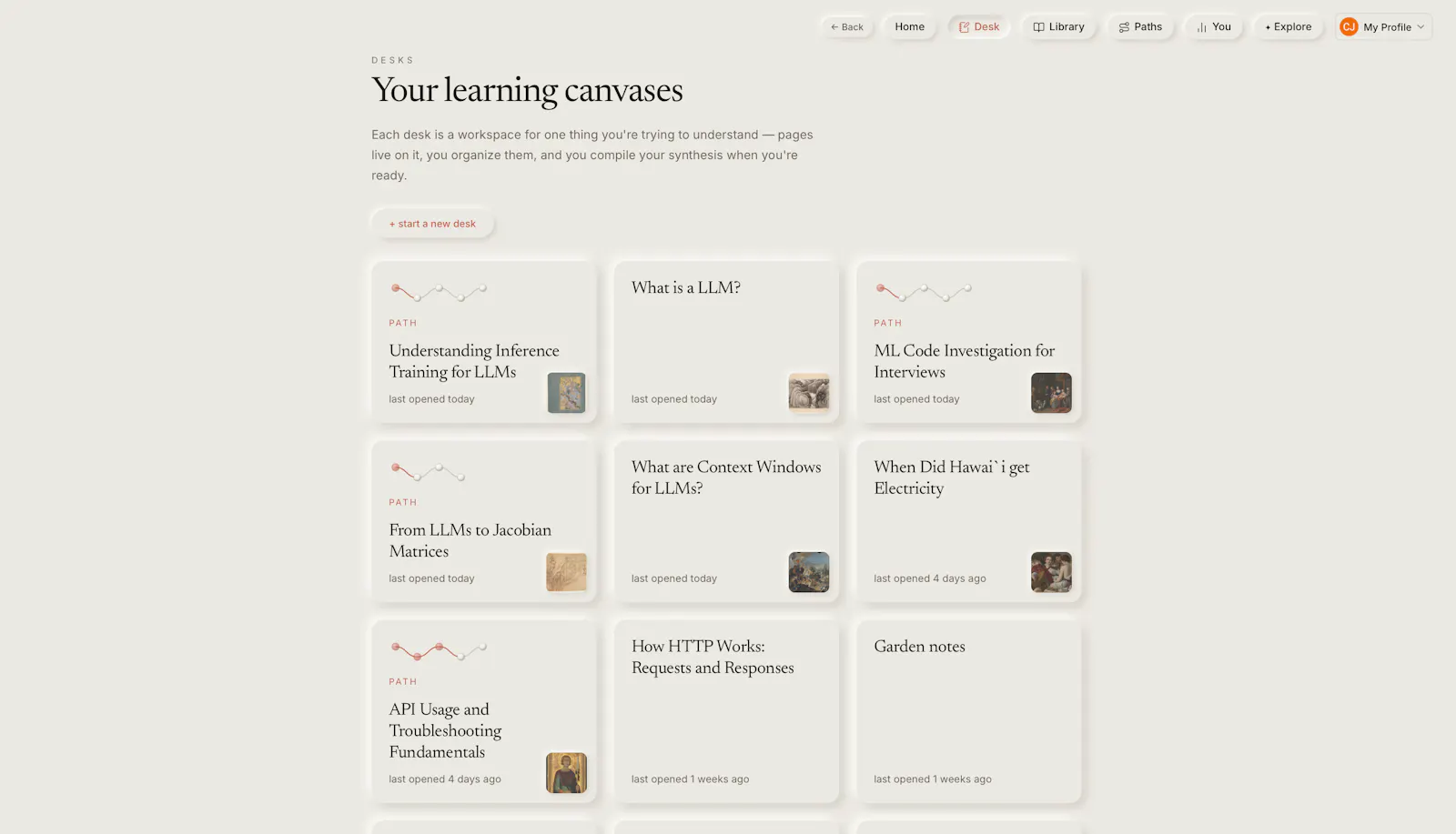The width and height of the screenshot is (1456, 834).
Task: Click the CJ profile avatar
Action: click(1349, 27)
